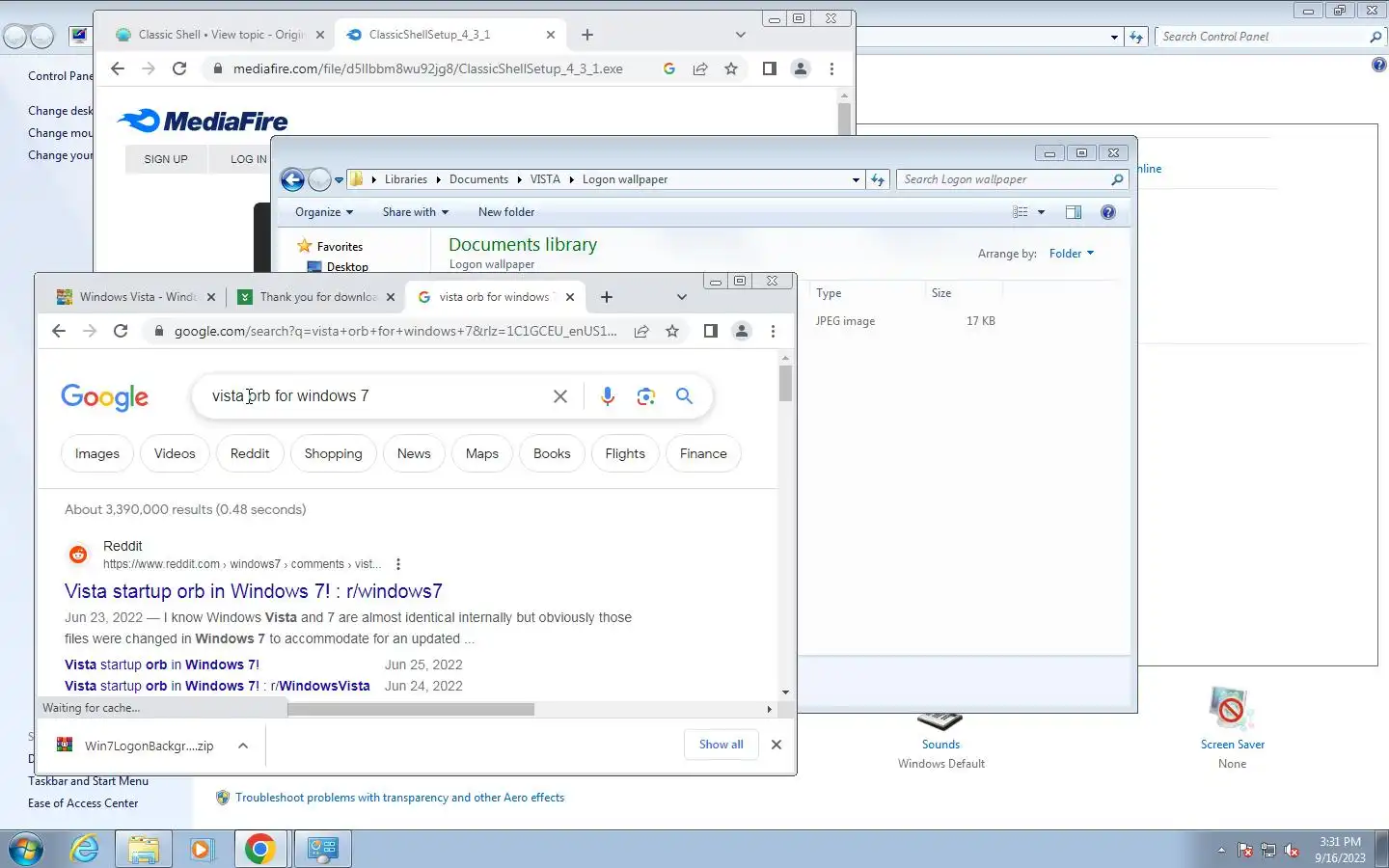Show the Explorer preview pane
1389x868 pixels.
[x=1074, y=212]
